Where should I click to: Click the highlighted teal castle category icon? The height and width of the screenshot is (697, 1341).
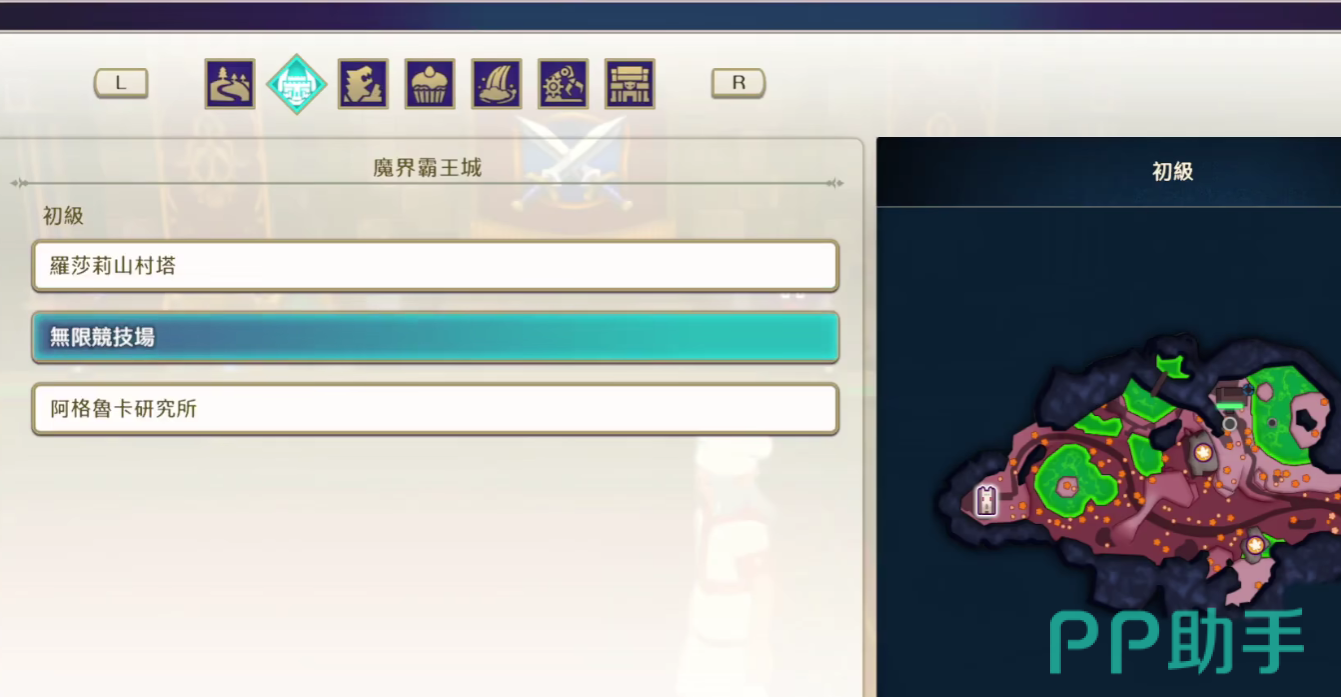coord(297,84)
